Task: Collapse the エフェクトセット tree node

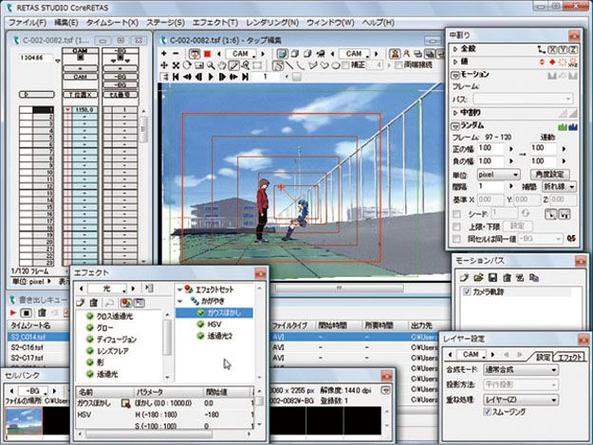Action: [180, 290]
